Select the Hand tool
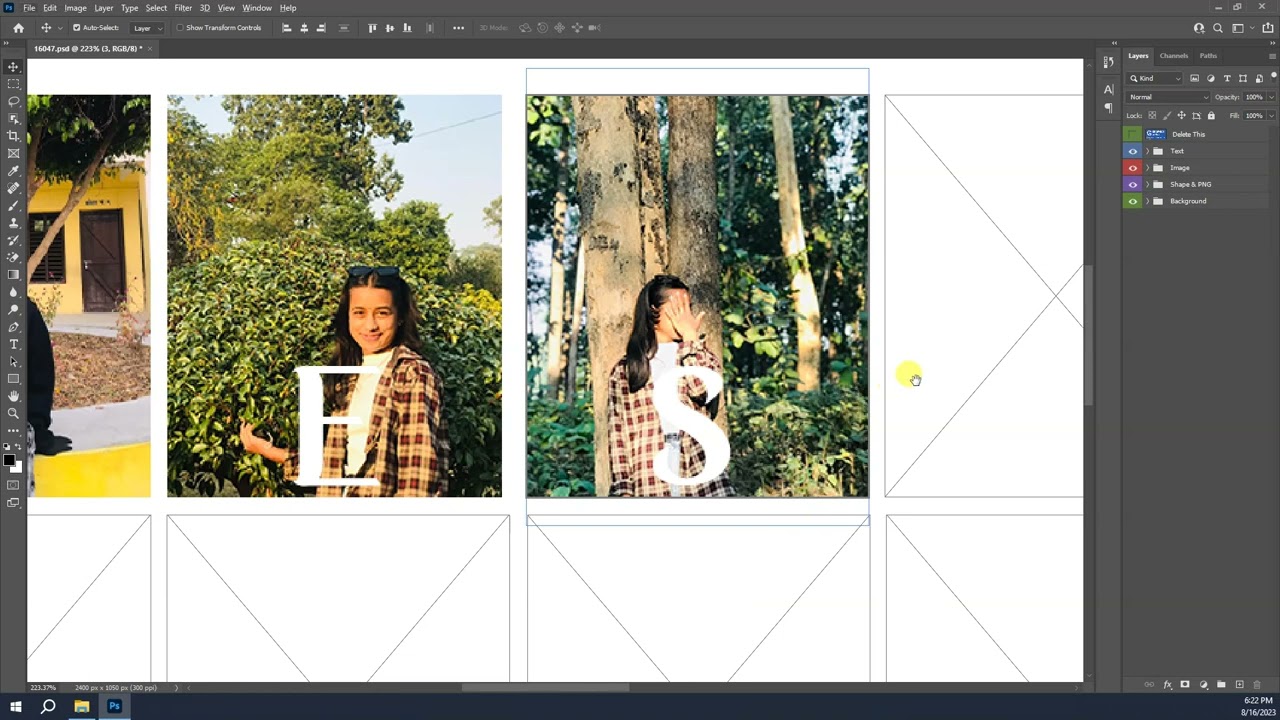This screenshot has width=1280, height=720. [x=13, y=396]
